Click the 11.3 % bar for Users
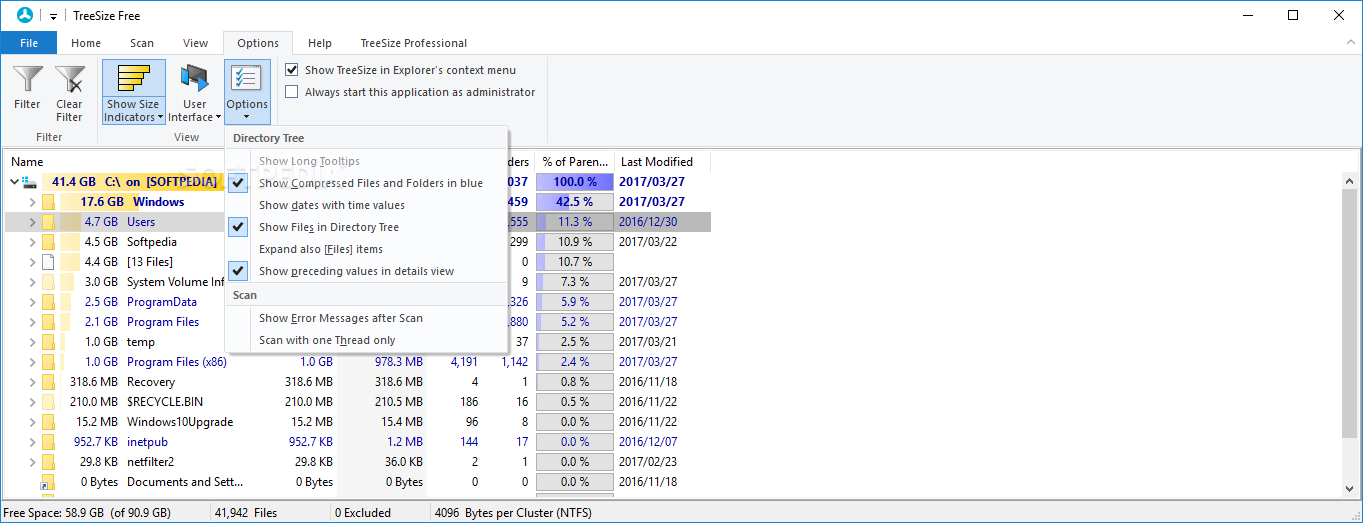 tap(574, 222)
